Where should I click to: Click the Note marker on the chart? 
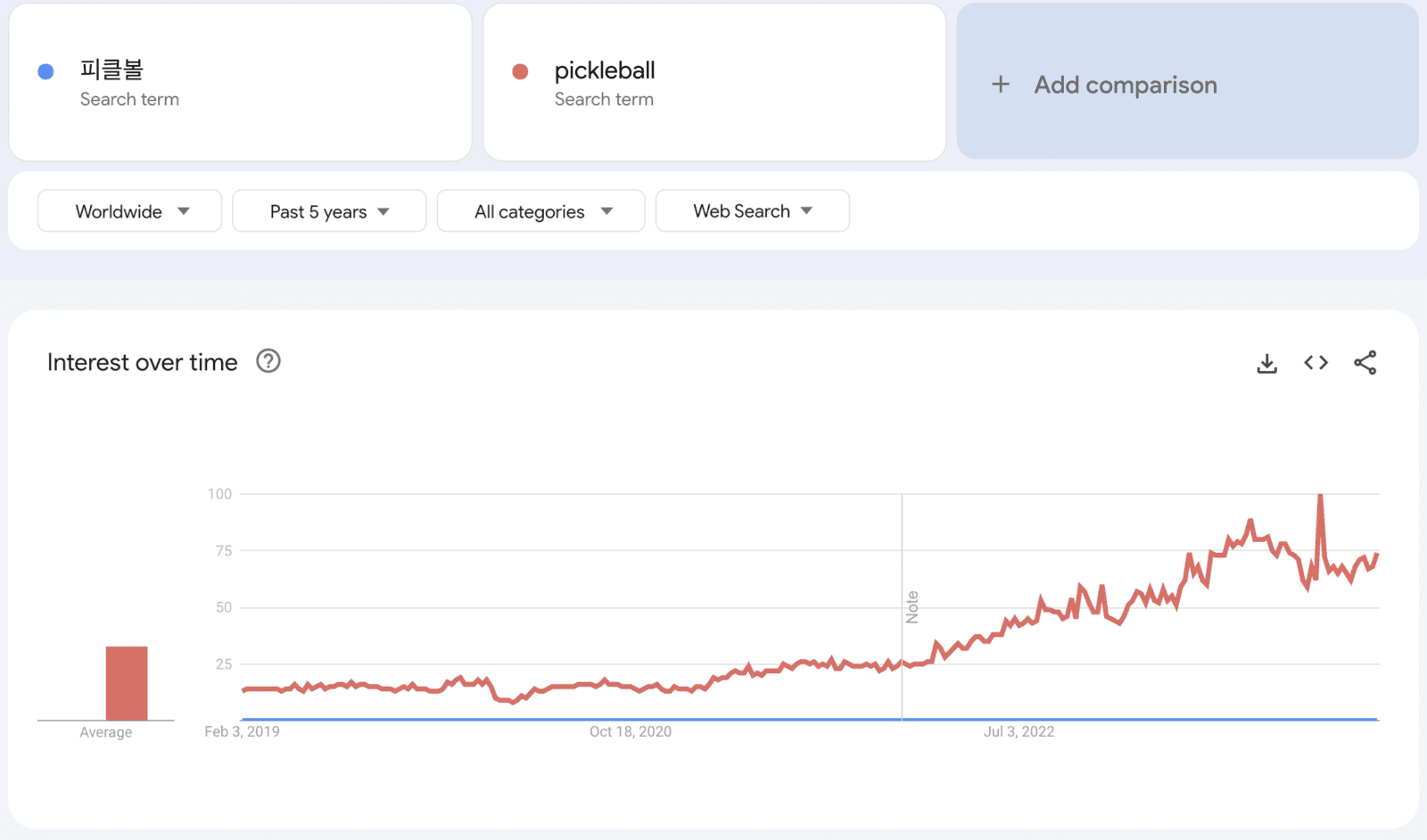[x=911, y=606]
